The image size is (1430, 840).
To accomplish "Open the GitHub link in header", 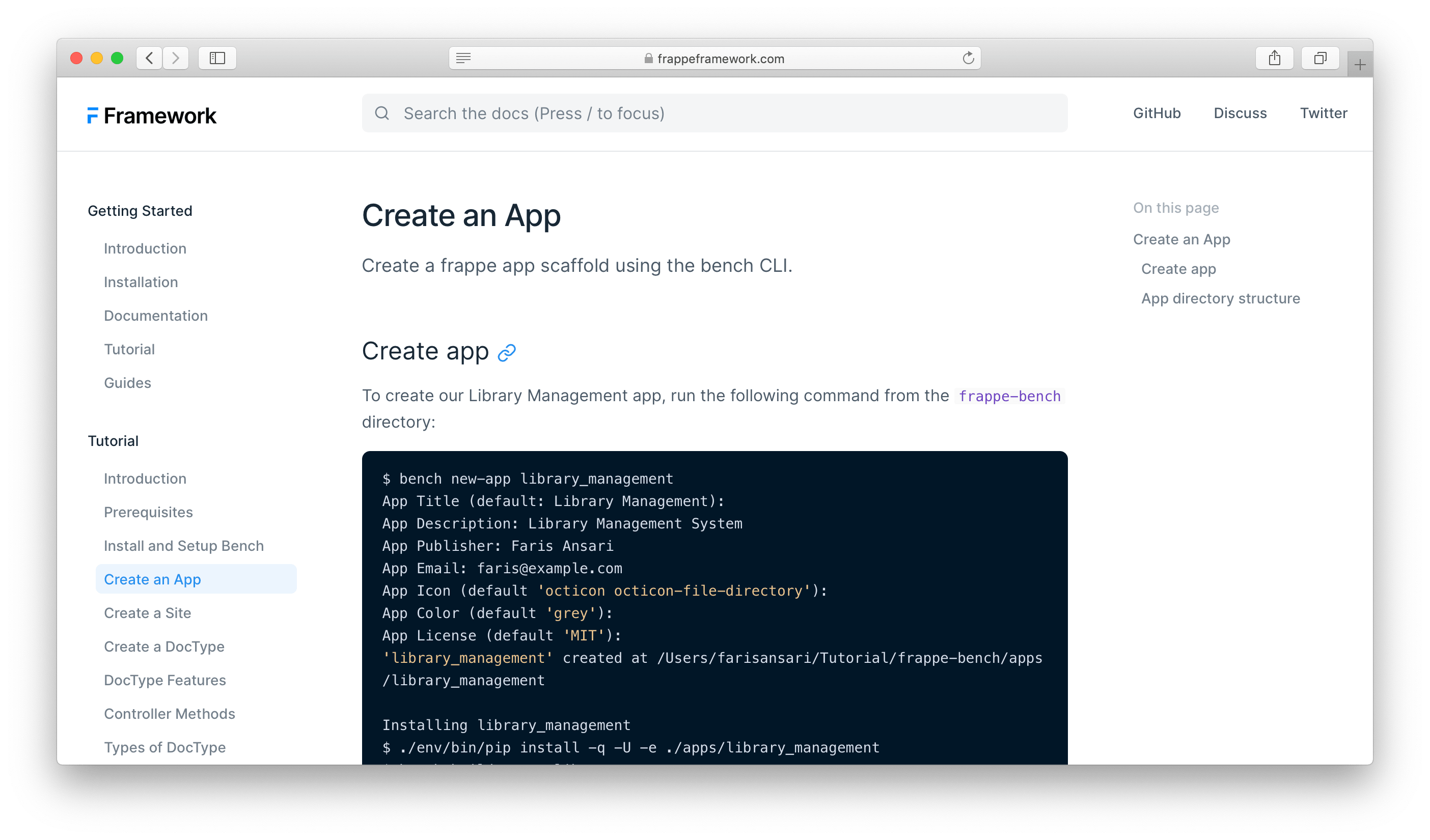I will point(1157,114).
